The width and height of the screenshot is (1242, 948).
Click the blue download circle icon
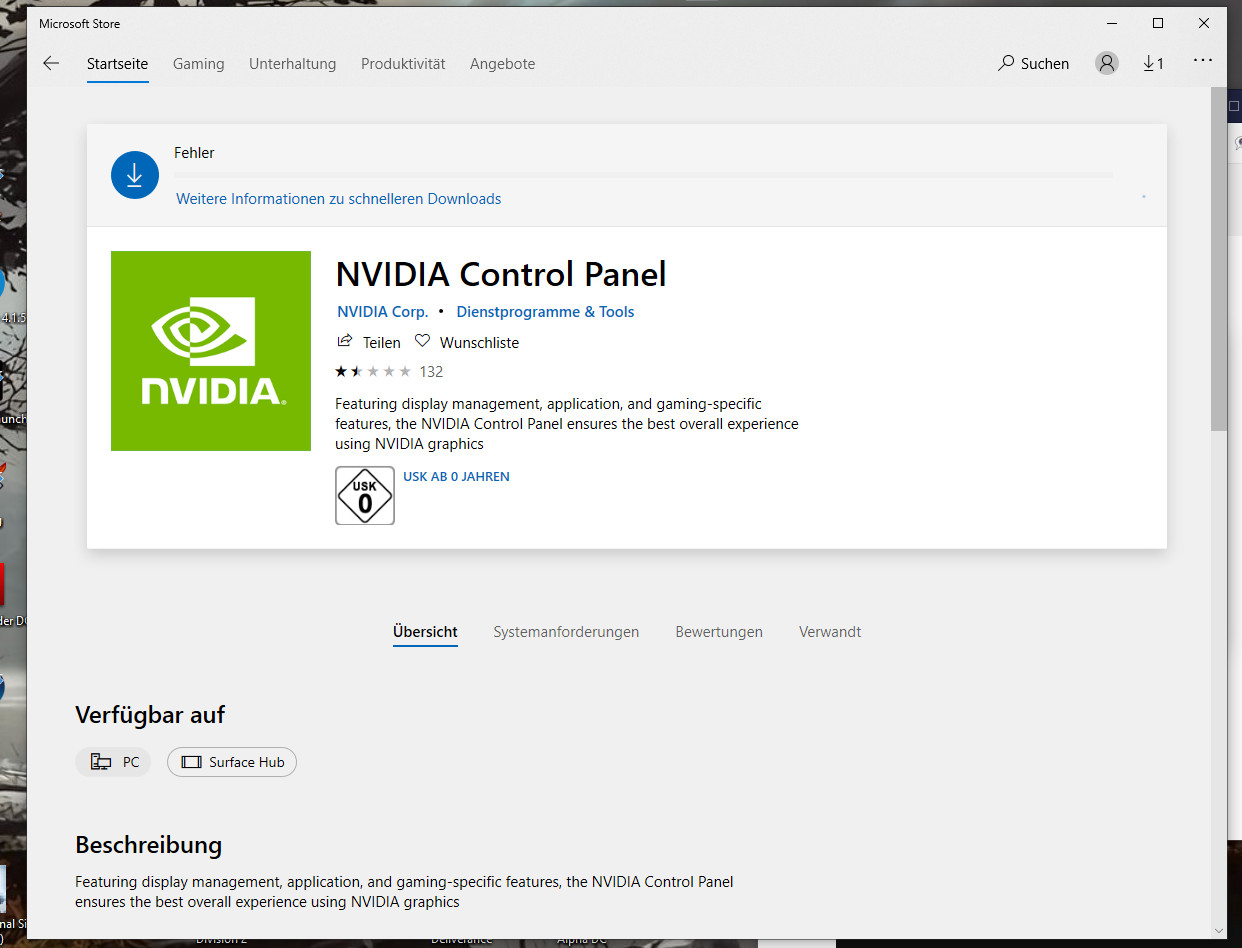[x=135, y=175]
